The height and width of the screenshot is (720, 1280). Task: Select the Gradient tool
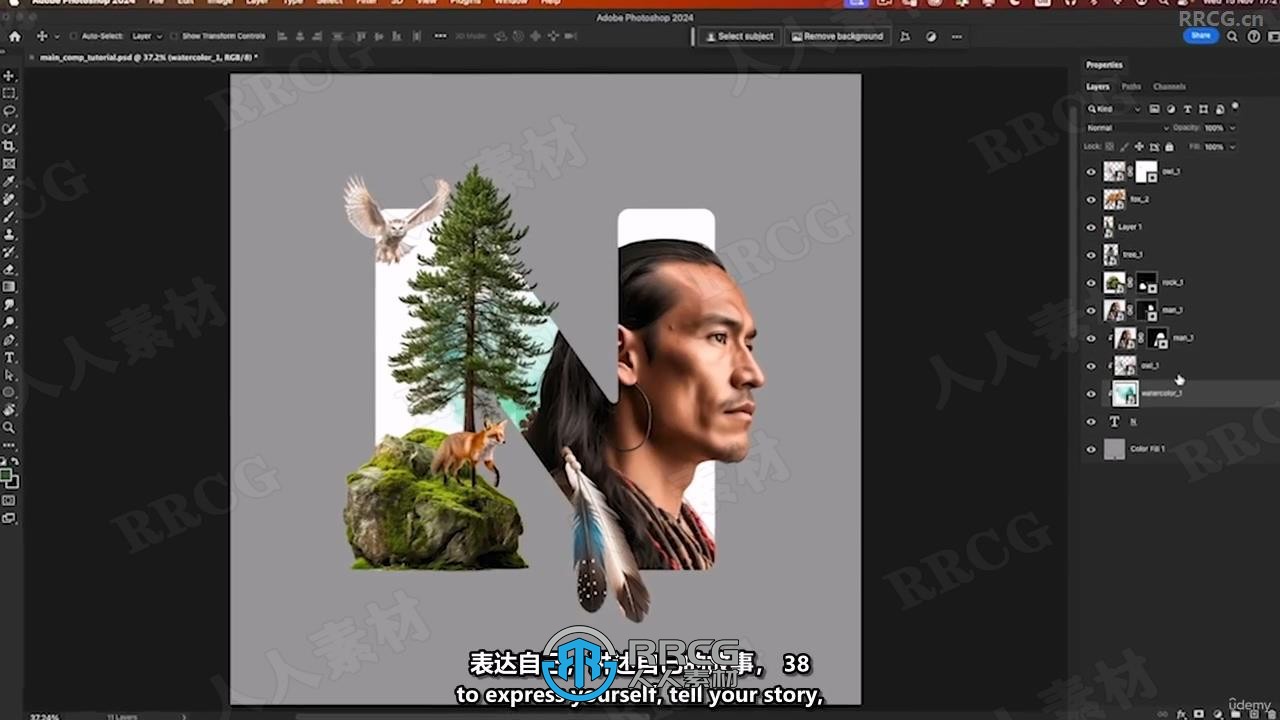click(x=9, y=287)
